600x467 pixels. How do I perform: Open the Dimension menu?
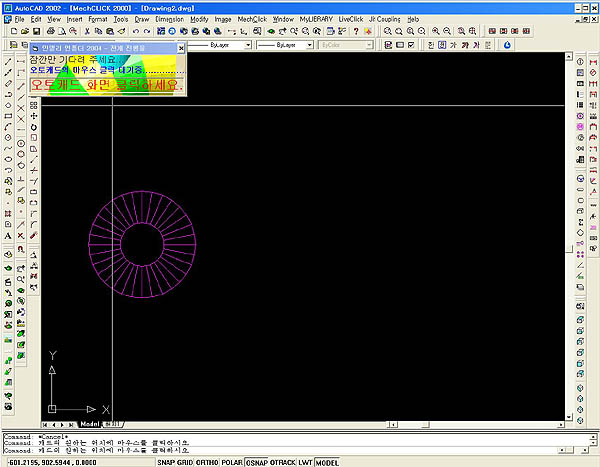tap(170, 19)
